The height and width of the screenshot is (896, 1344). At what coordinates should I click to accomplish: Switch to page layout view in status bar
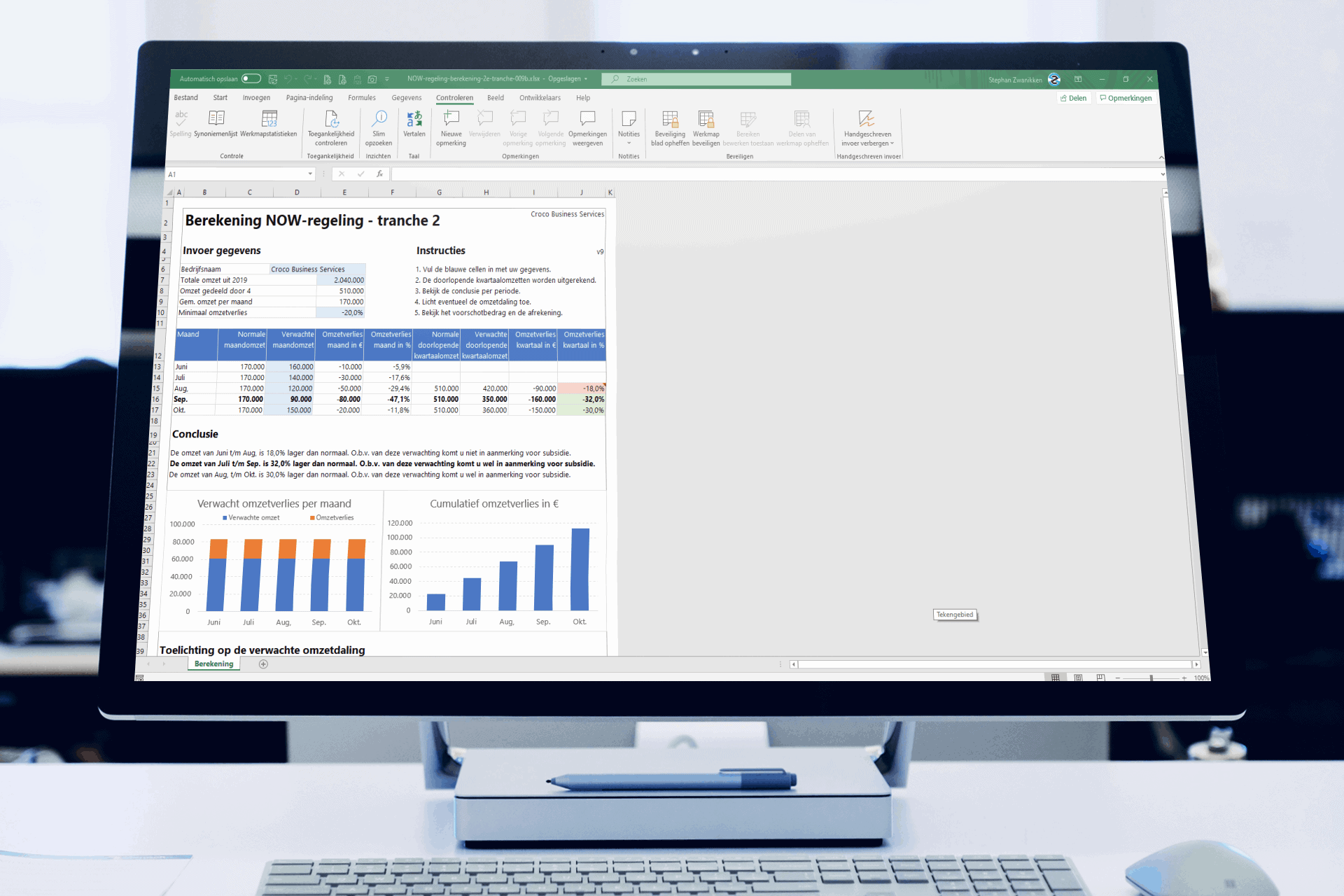click(1078, 678)
